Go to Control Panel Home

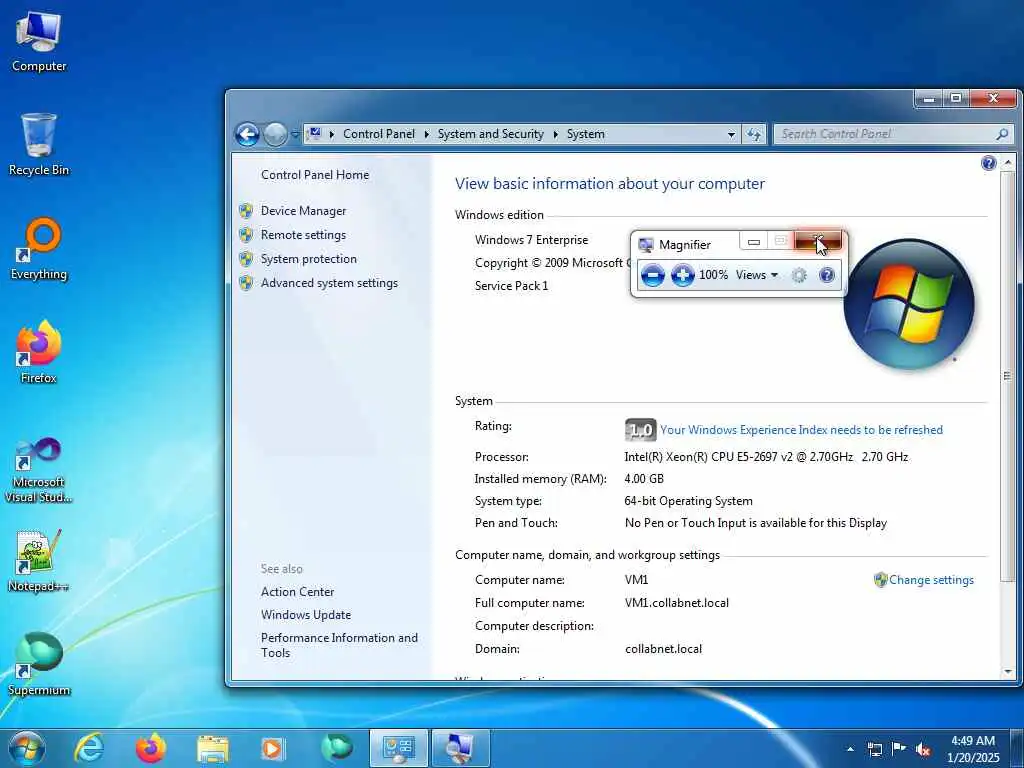pos(315,175)
